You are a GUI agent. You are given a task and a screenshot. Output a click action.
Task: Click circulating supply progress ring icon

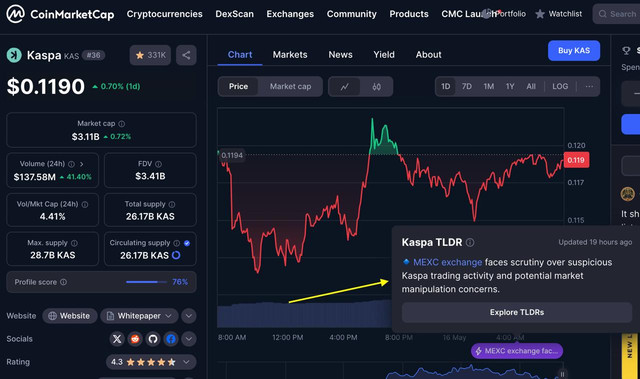point(176,255)
